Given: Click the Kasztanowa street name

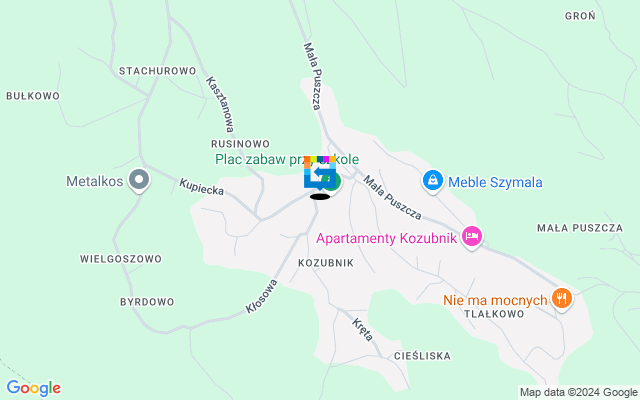Looking at the screenshot, I should [x=220, y=104].
